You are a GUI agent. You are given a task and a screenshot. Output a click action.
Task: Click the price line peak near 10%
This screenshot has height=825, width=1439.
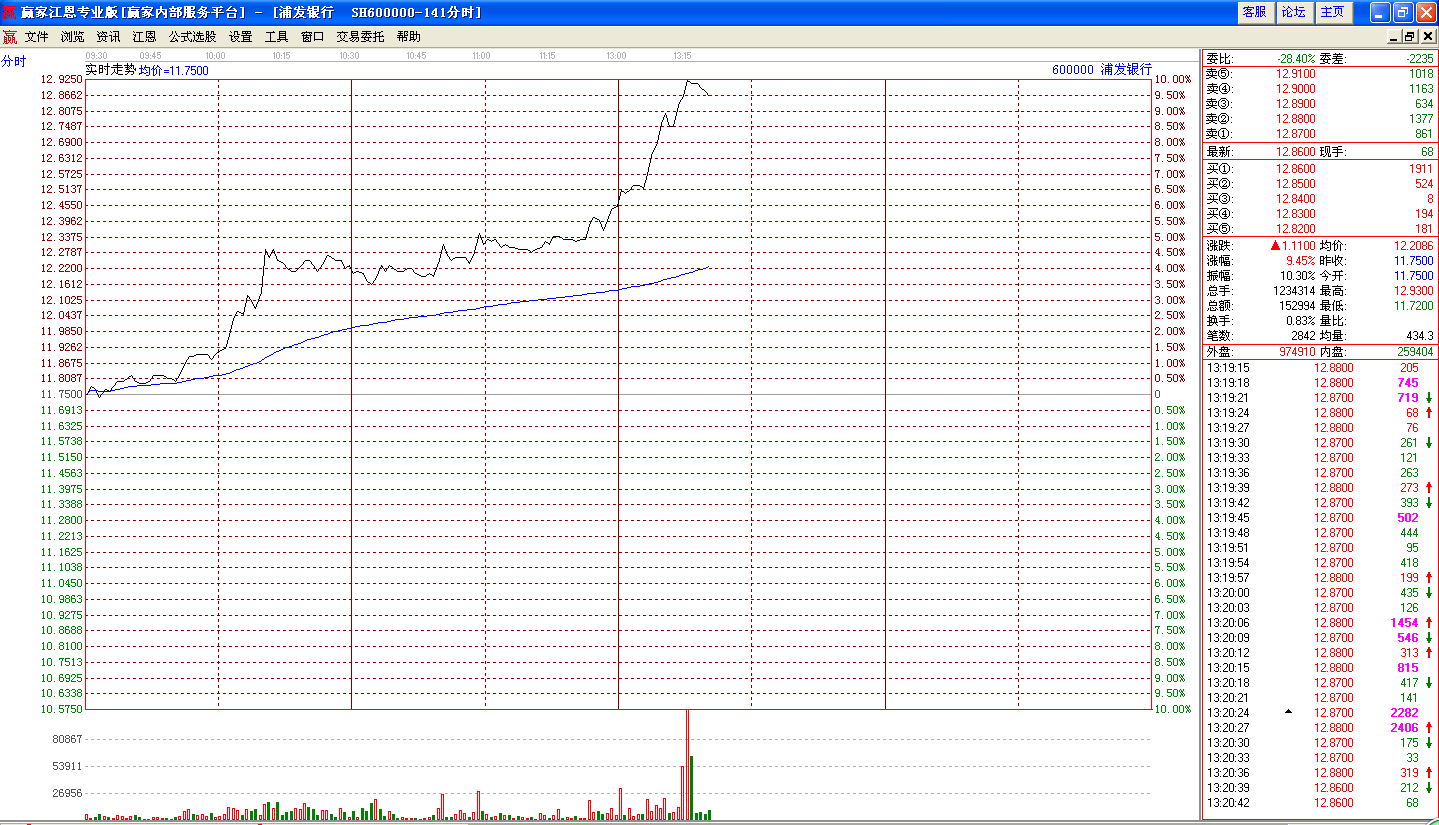pos(688,82)
